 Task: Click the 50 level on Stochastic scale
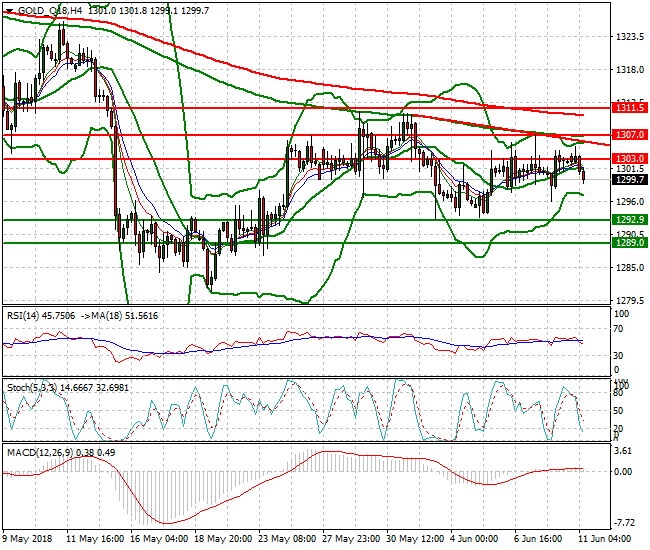point(618,411)
